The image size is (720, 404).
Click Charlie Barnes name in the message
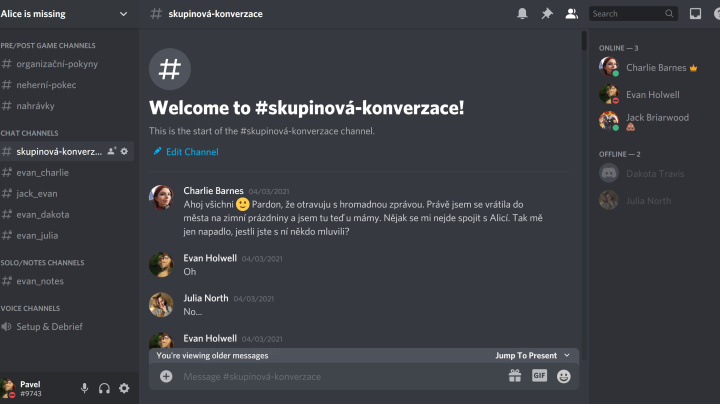pos(214,191)
